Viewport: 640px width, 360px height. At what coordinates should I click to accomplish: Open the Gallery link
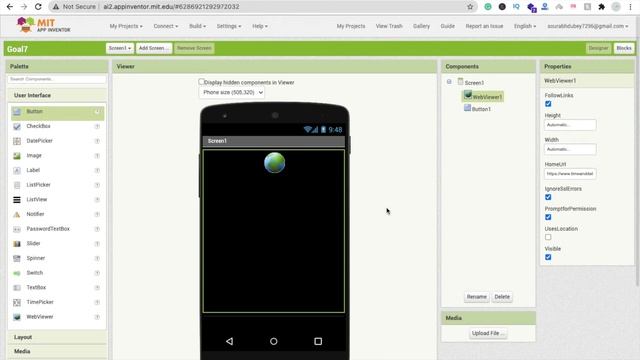click(421, 26)
